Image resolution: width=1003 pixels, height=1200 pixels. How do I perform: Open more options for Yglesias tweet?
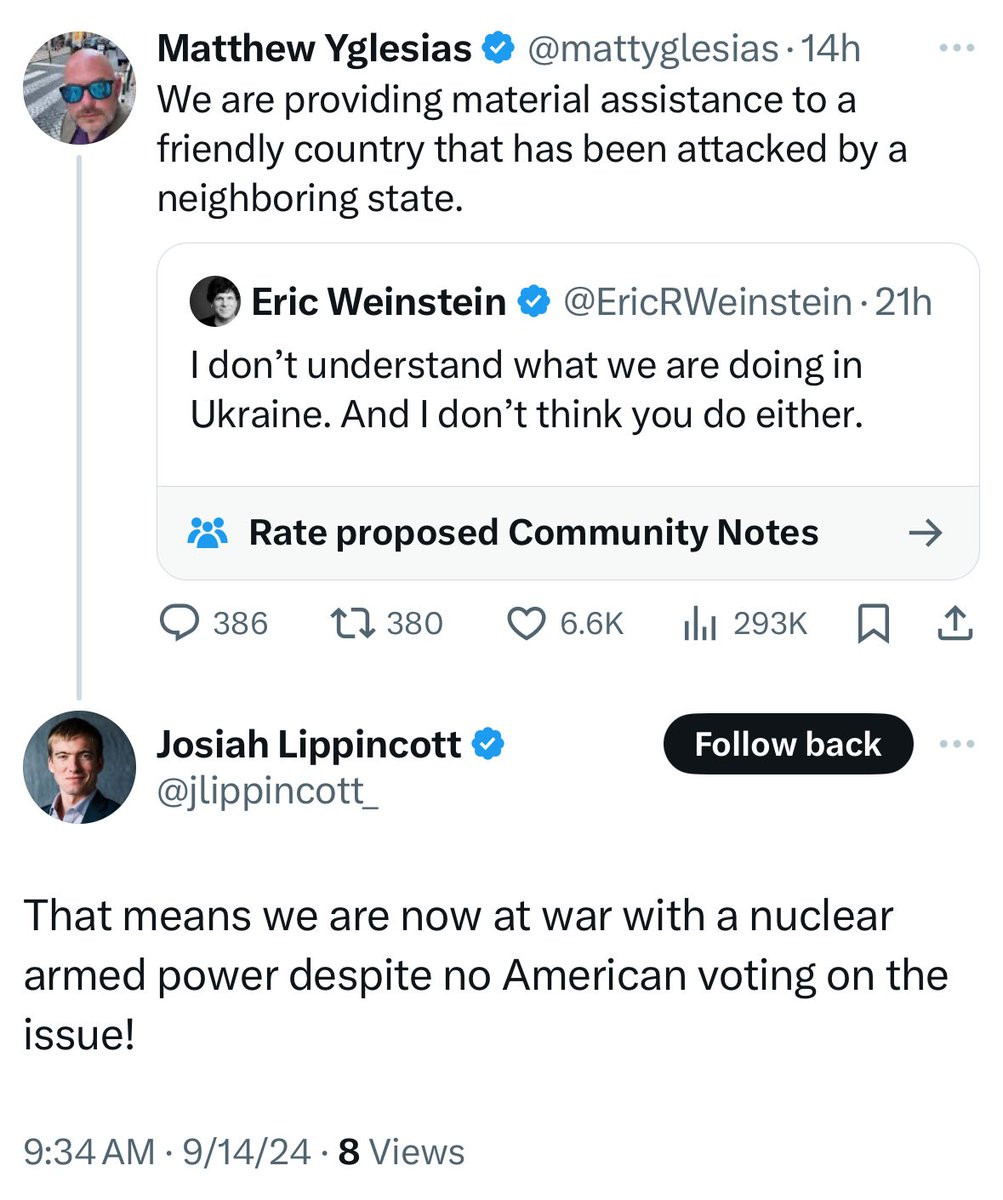pos(957,49)
